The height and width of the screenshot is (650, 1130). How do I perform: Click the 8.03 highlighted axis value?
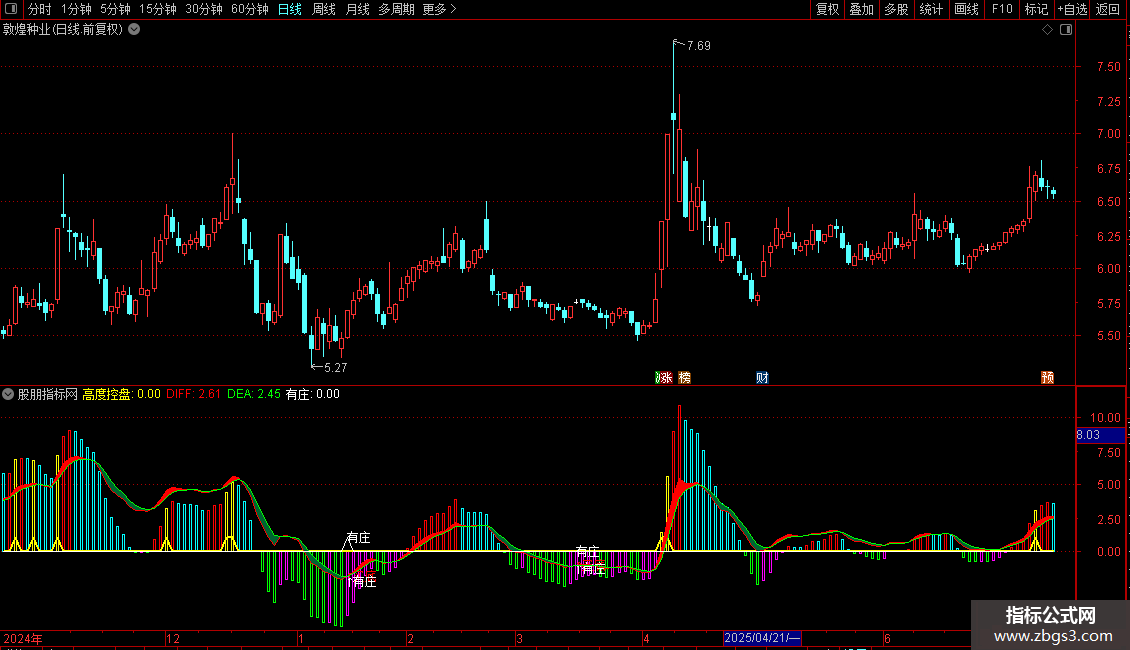(1088, 435)
